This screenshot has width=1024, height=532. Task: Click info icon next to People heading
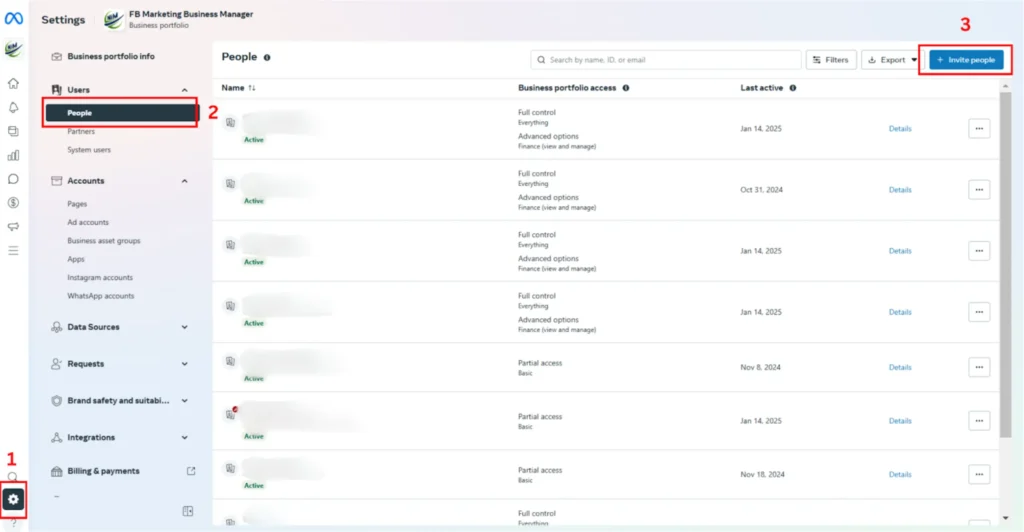(267, 57)
